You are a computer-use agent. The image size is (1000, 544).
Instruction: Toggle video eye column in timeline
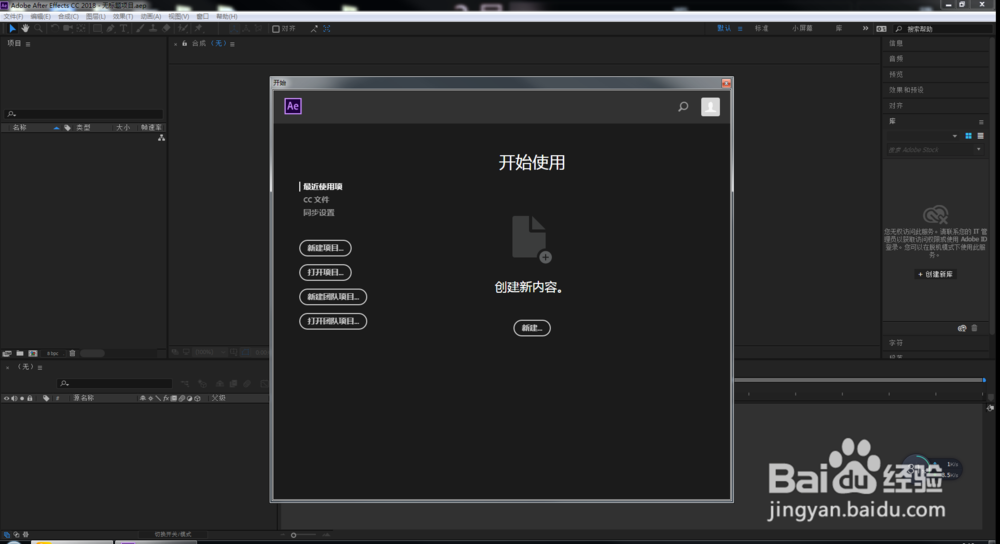click(6, 398)
